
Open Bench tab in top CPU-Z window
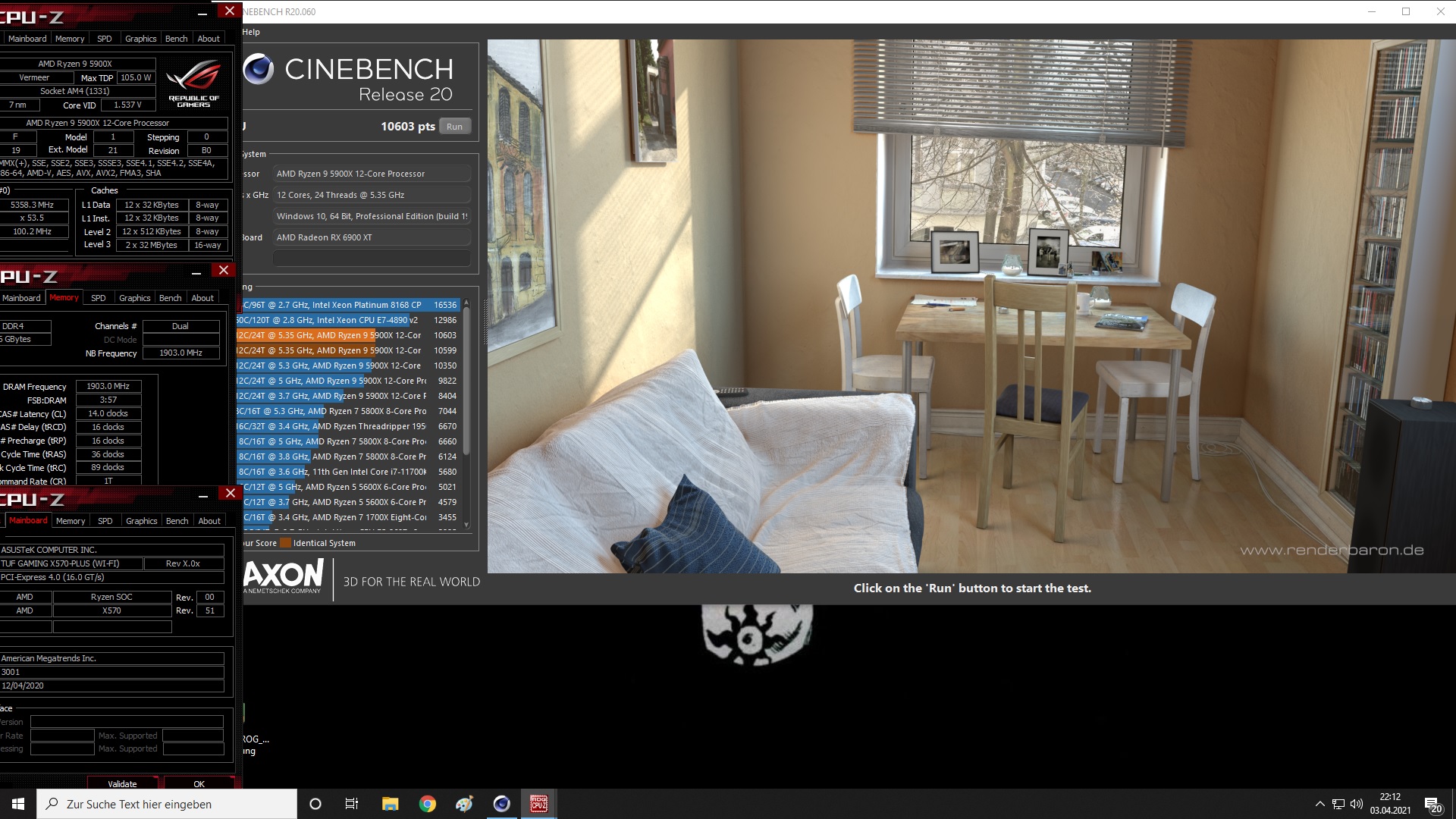pyautogui.click(x=176, y=39)
